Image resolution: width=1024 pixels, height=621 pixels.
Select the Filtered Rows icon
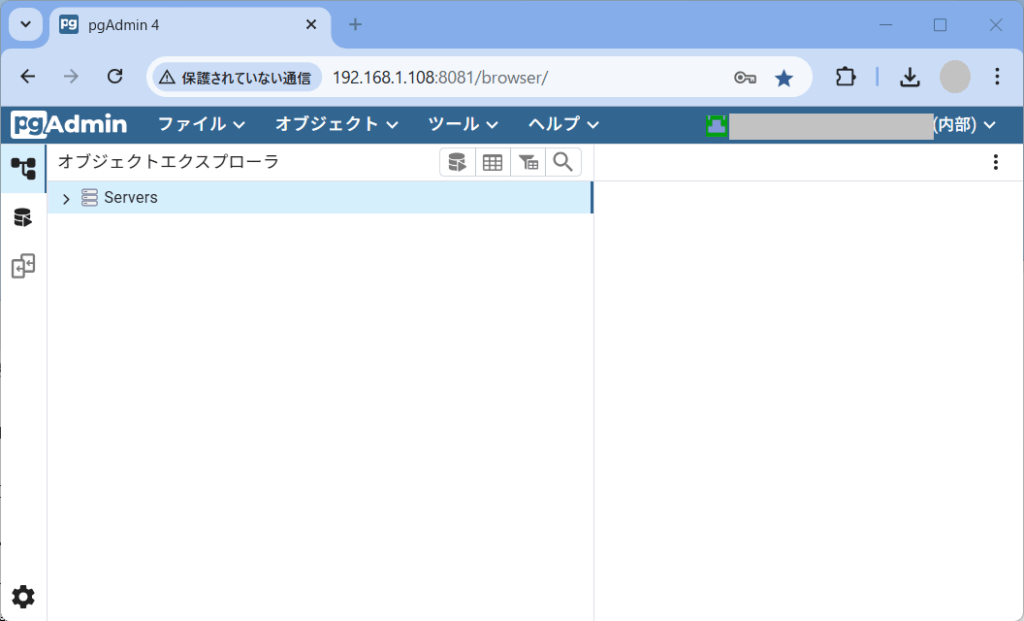[x=528, y=162]
